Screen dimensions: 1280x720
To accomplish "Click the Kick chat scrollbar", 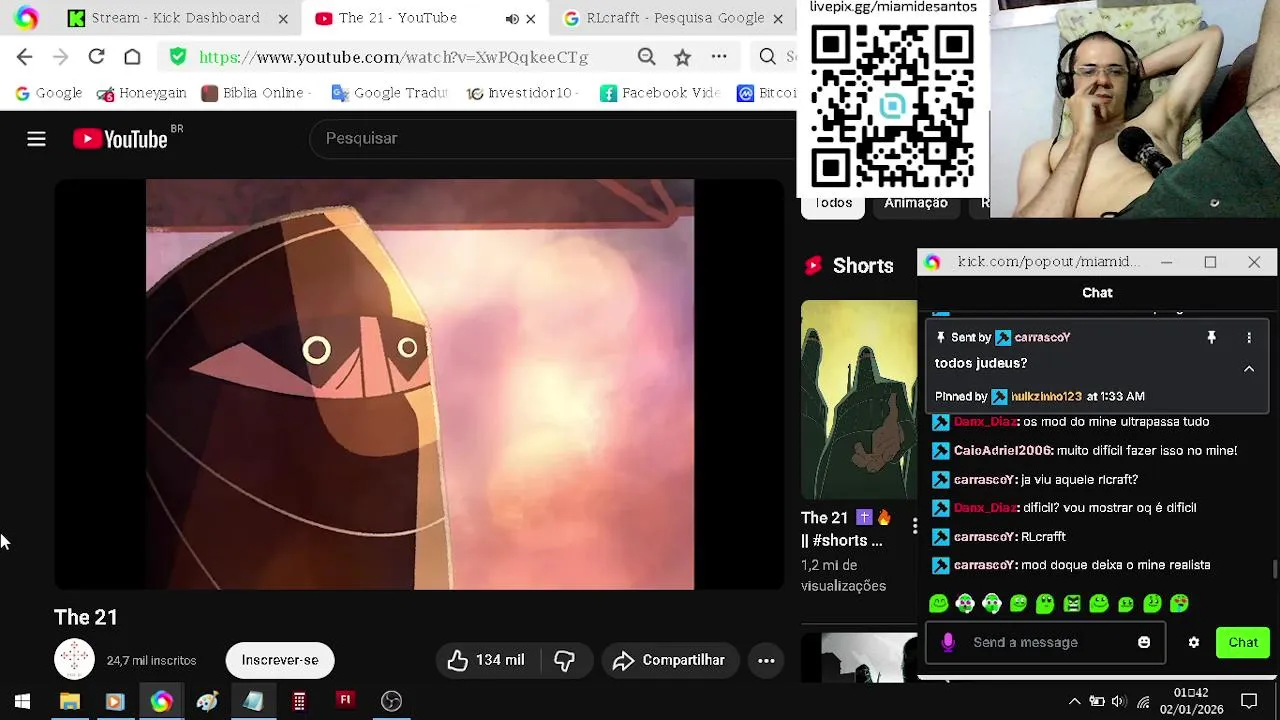I will pyautogui.click(x=1274, y=570).
